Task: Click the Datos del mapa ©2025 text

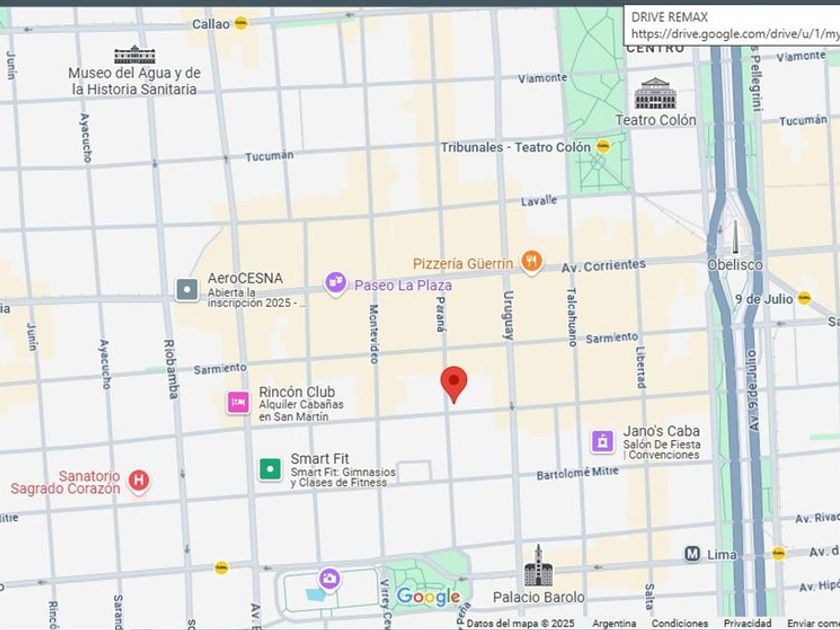Action: click(520, 624)
